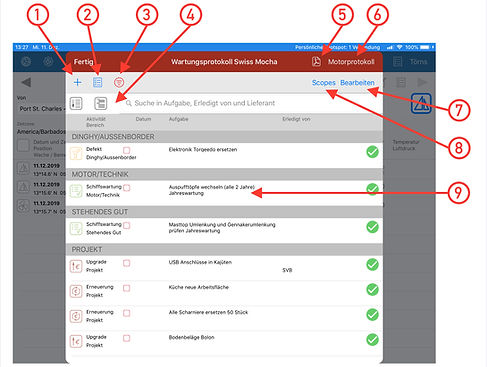Tap the forward arrow in background logbook

click(x=422, y=82)
